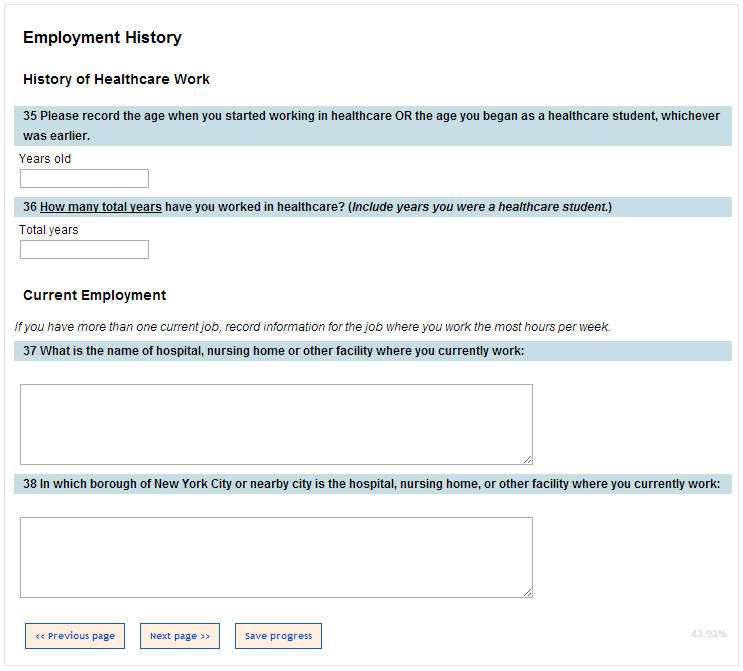The width and height of the screenshot is (743, 671).
Task: Grab the facility name text area resize handle
Action: (527, 459)
